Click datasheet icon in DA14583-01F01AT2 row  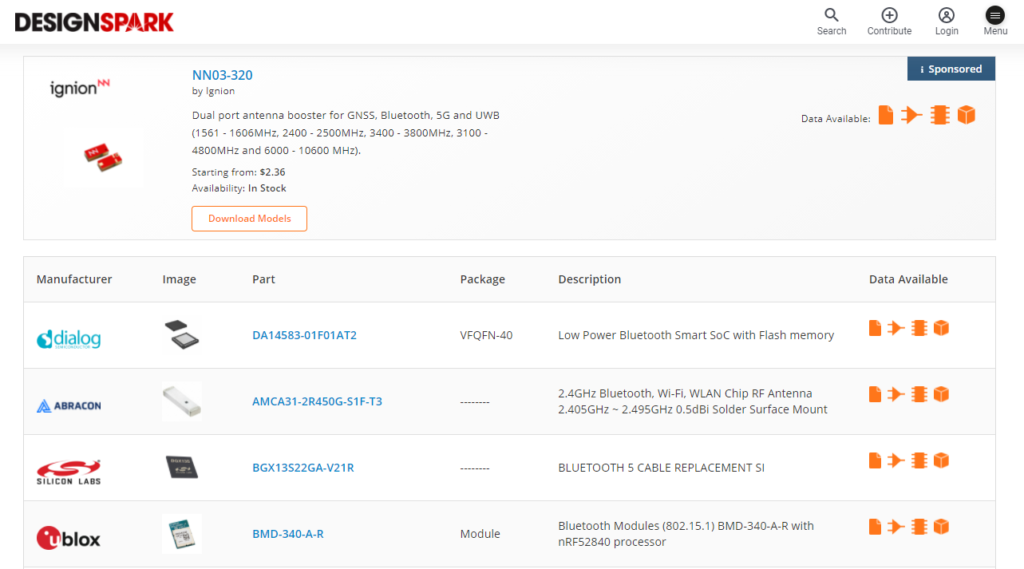tap(875, 328)
